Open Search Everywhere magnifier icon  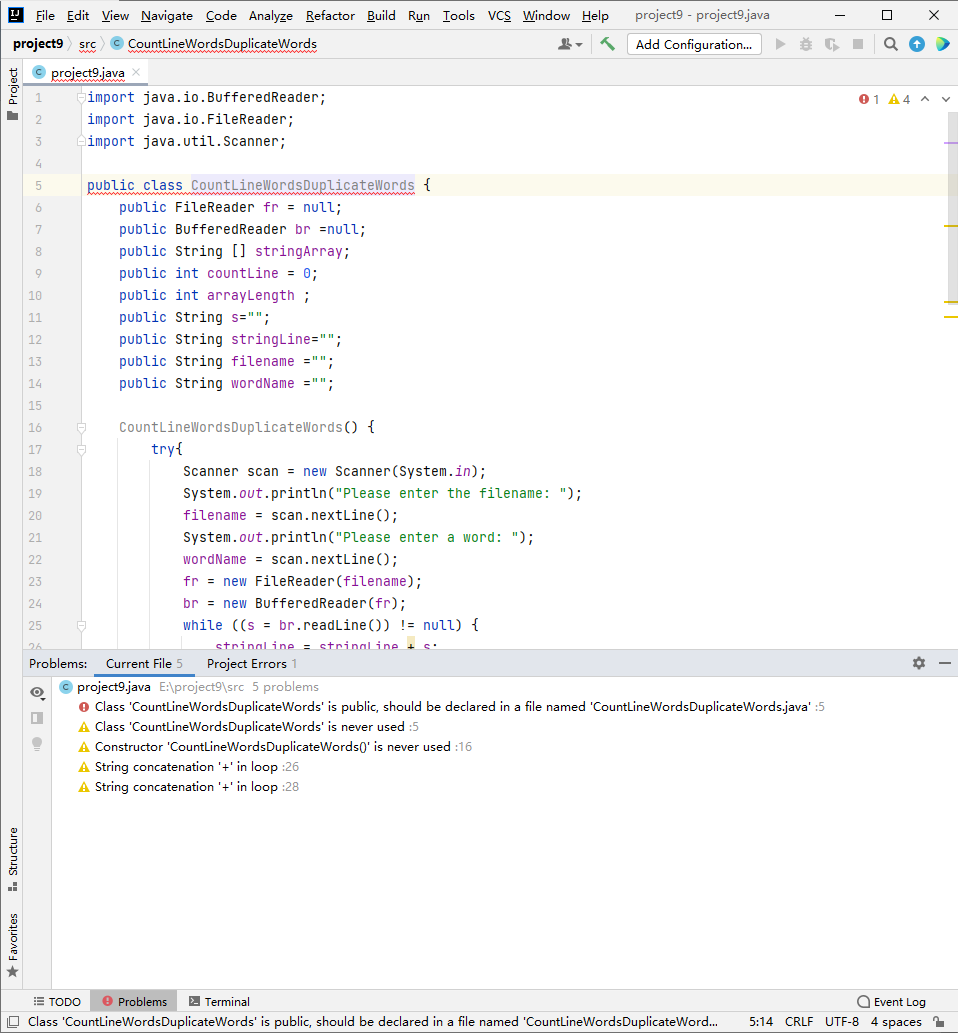[891, 44]
